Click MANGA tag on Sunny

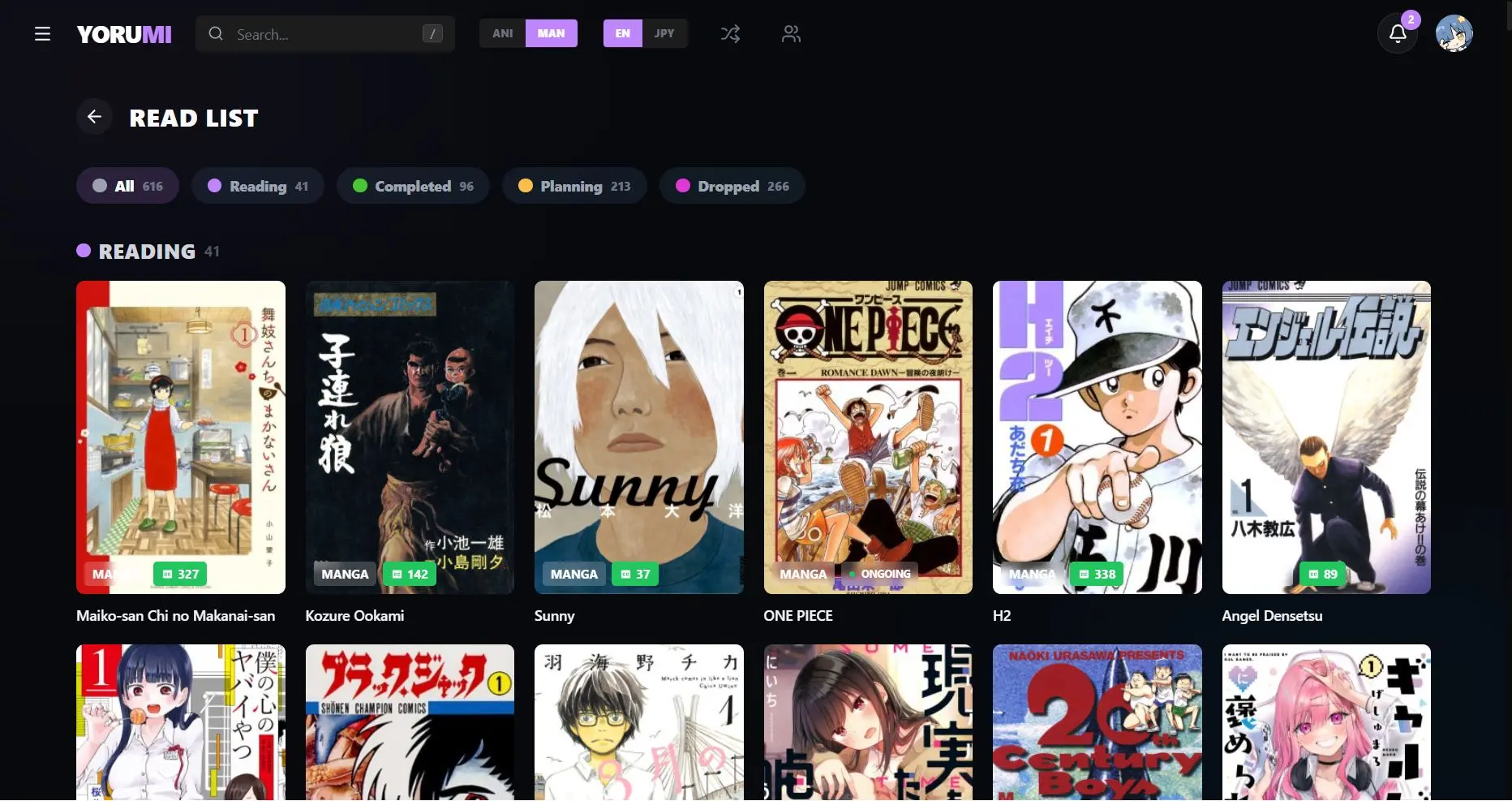pos(574,574)
